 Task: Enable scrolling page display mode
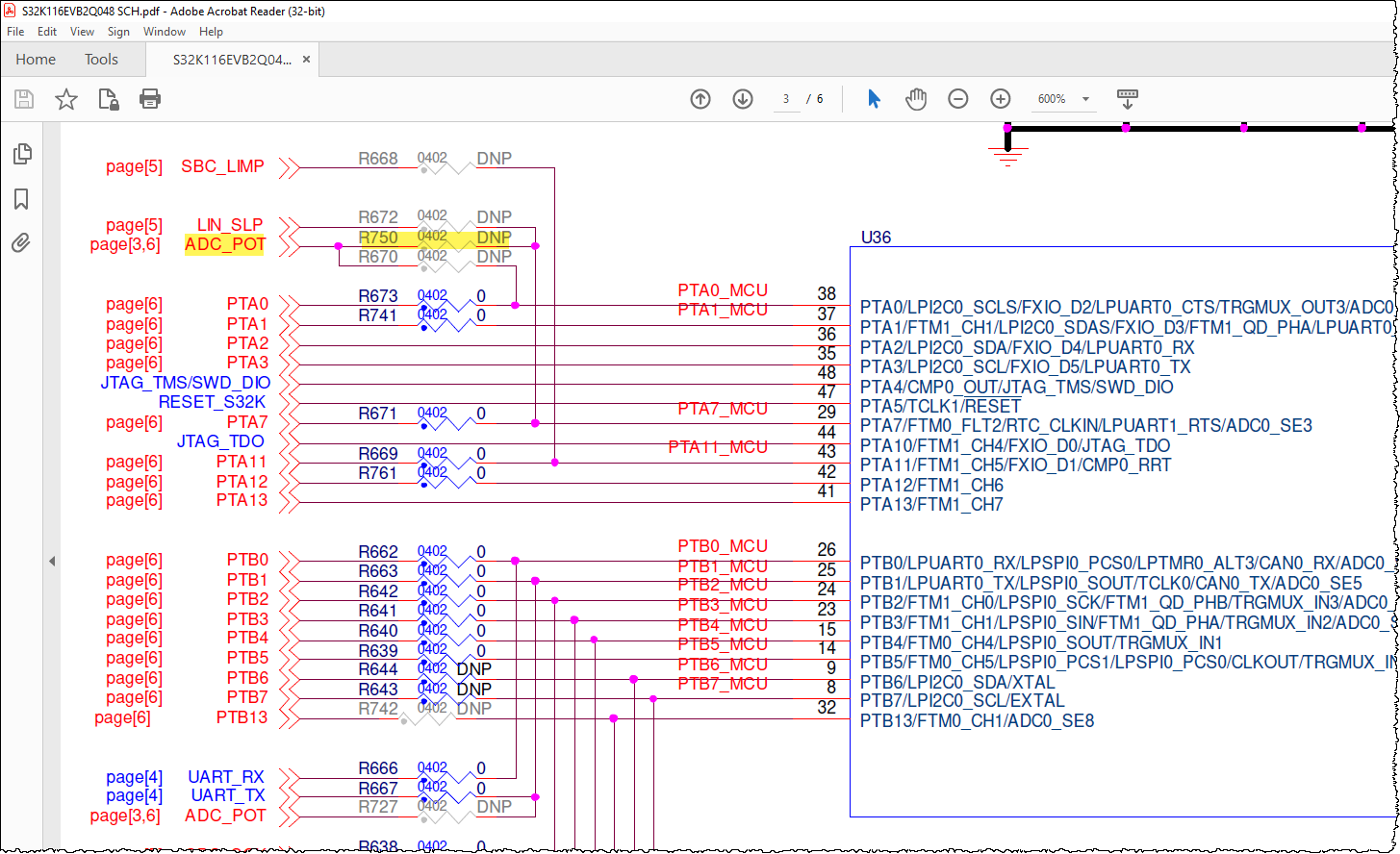(1127, 98)
